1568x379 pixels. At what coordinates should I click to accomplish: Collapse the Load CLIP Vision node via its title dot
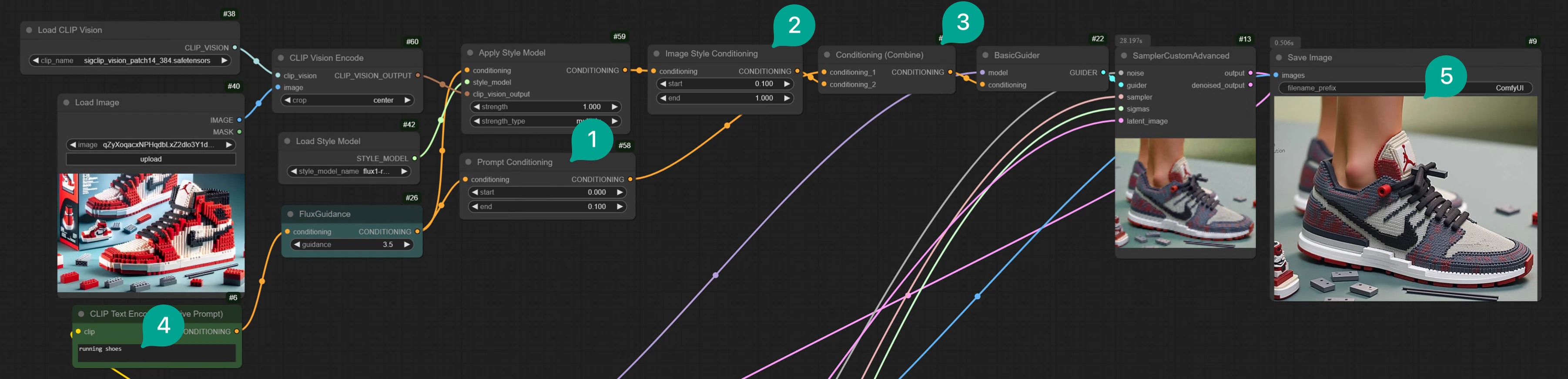pos(29,30)
